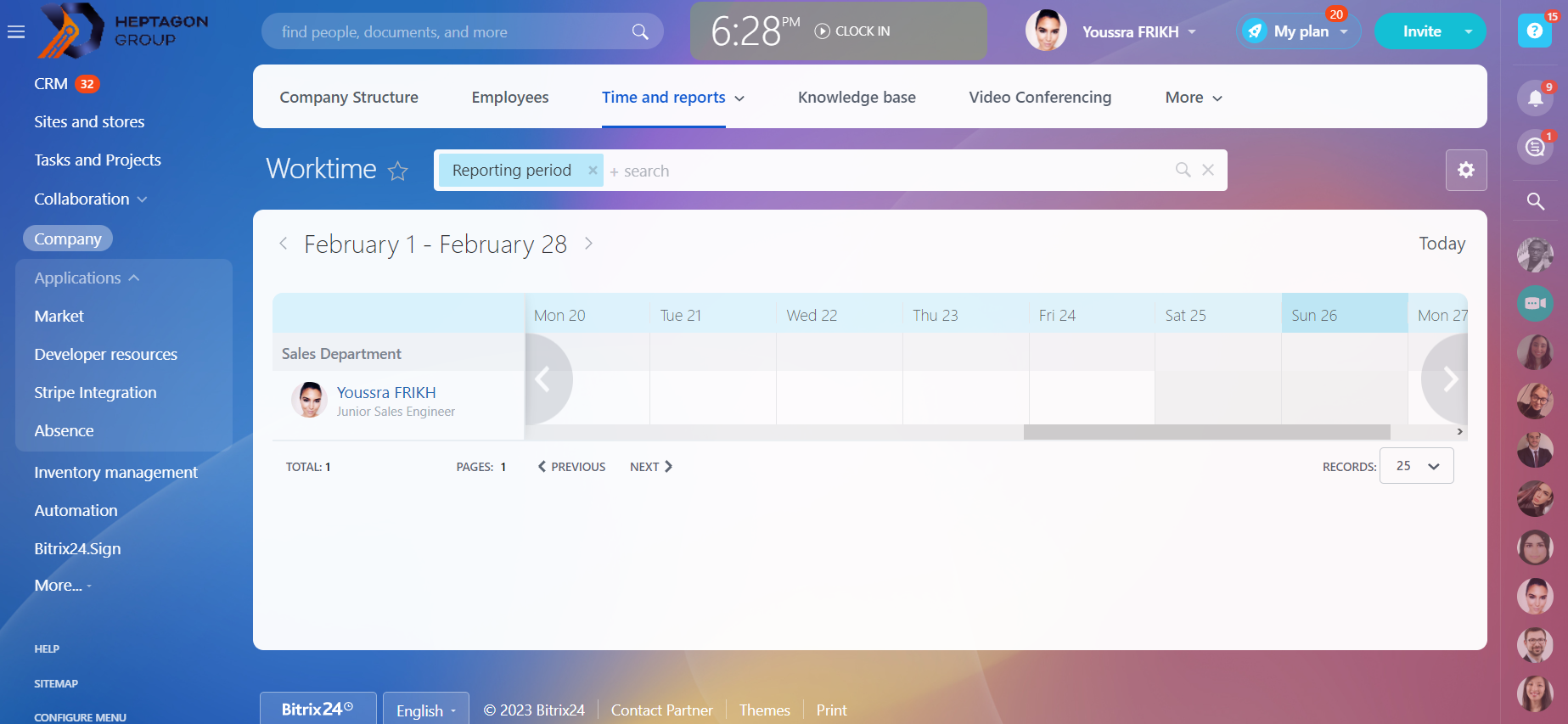Open the Invite dropdown arrow
This screenshot has height=724, width=1568.
pos(1468,32)
